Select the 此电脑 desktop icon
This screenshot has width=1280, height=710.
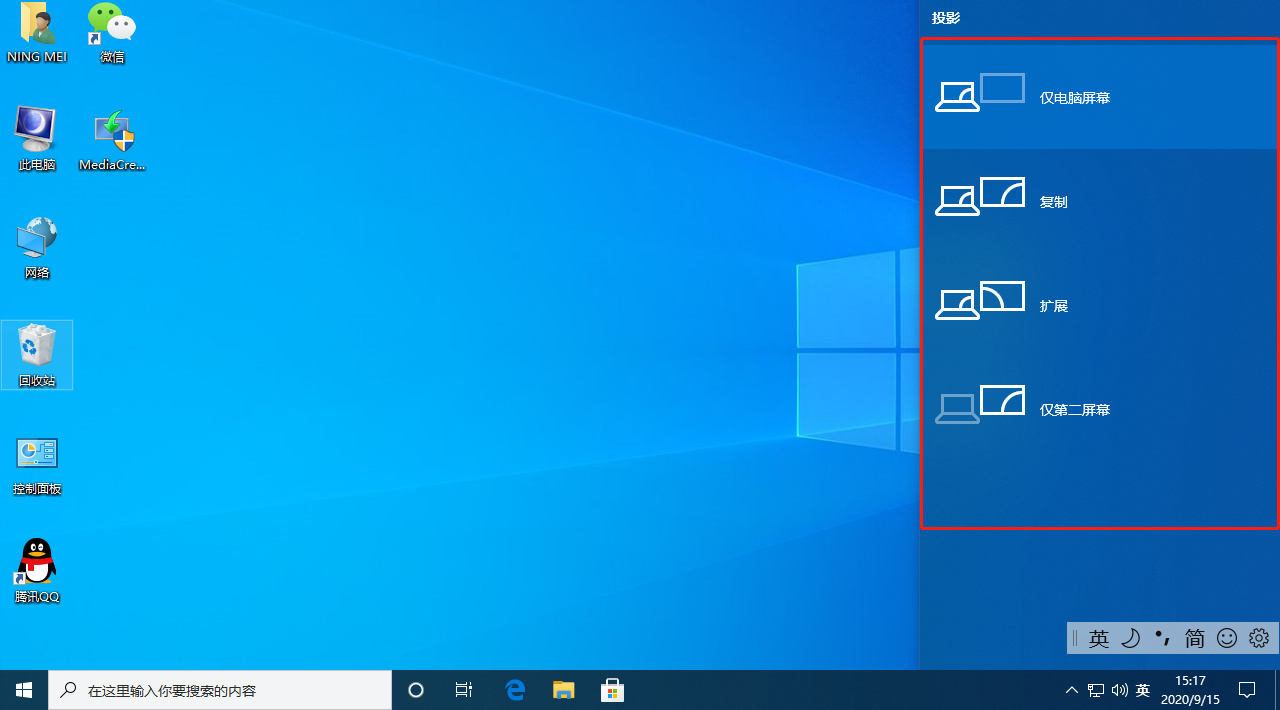coord(37,133)
